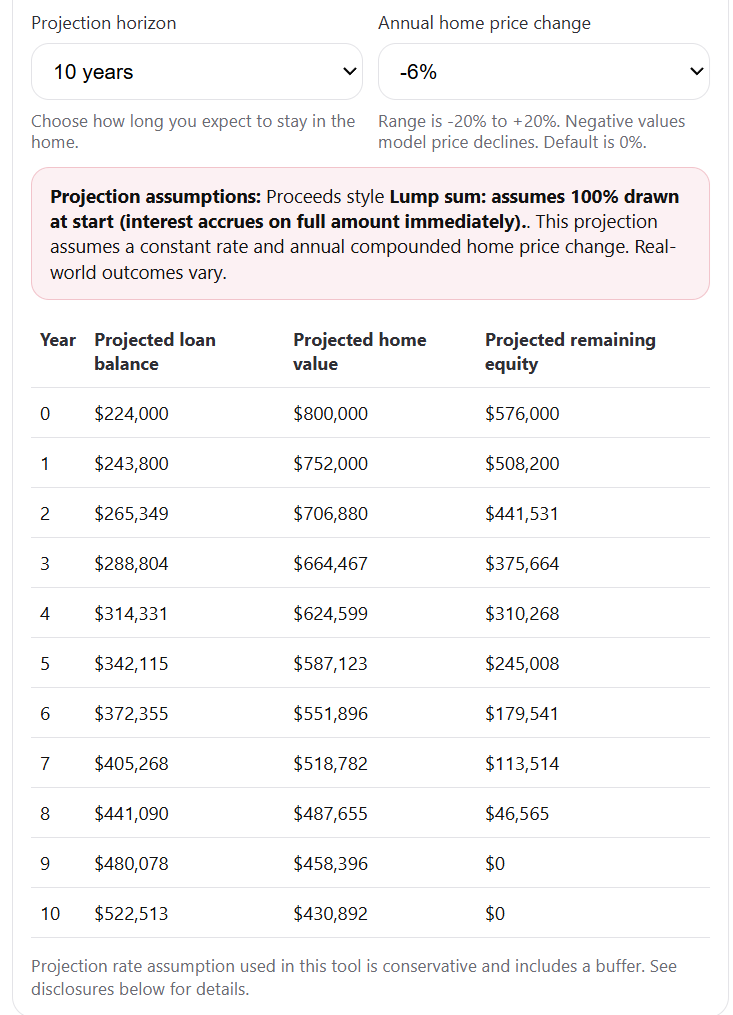Click the chevron arrow on the 10 years selector
This screenshot has height=1015, width=733.
click(349, 72)
